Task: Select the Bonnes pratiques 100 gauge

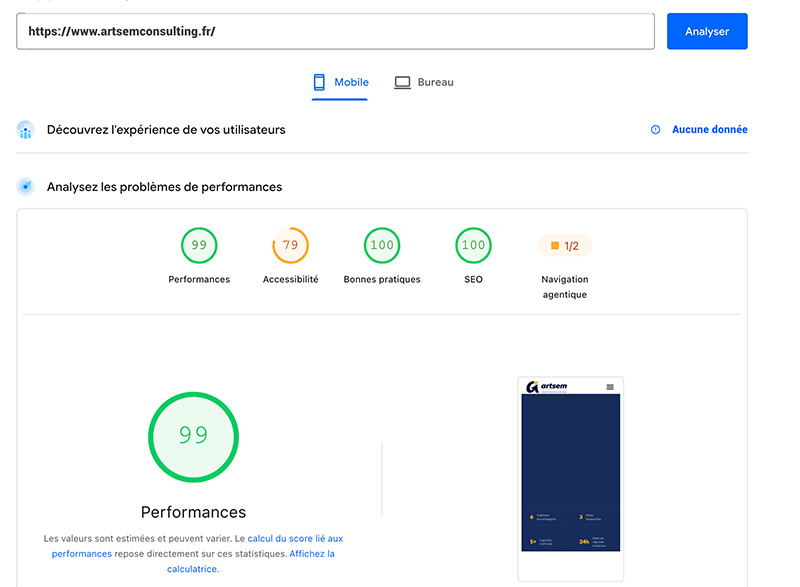Action: point(382,245)
